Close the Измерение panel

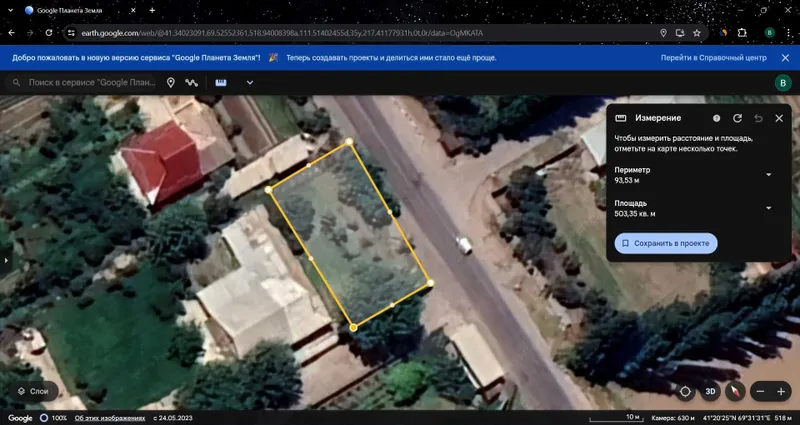779,118
